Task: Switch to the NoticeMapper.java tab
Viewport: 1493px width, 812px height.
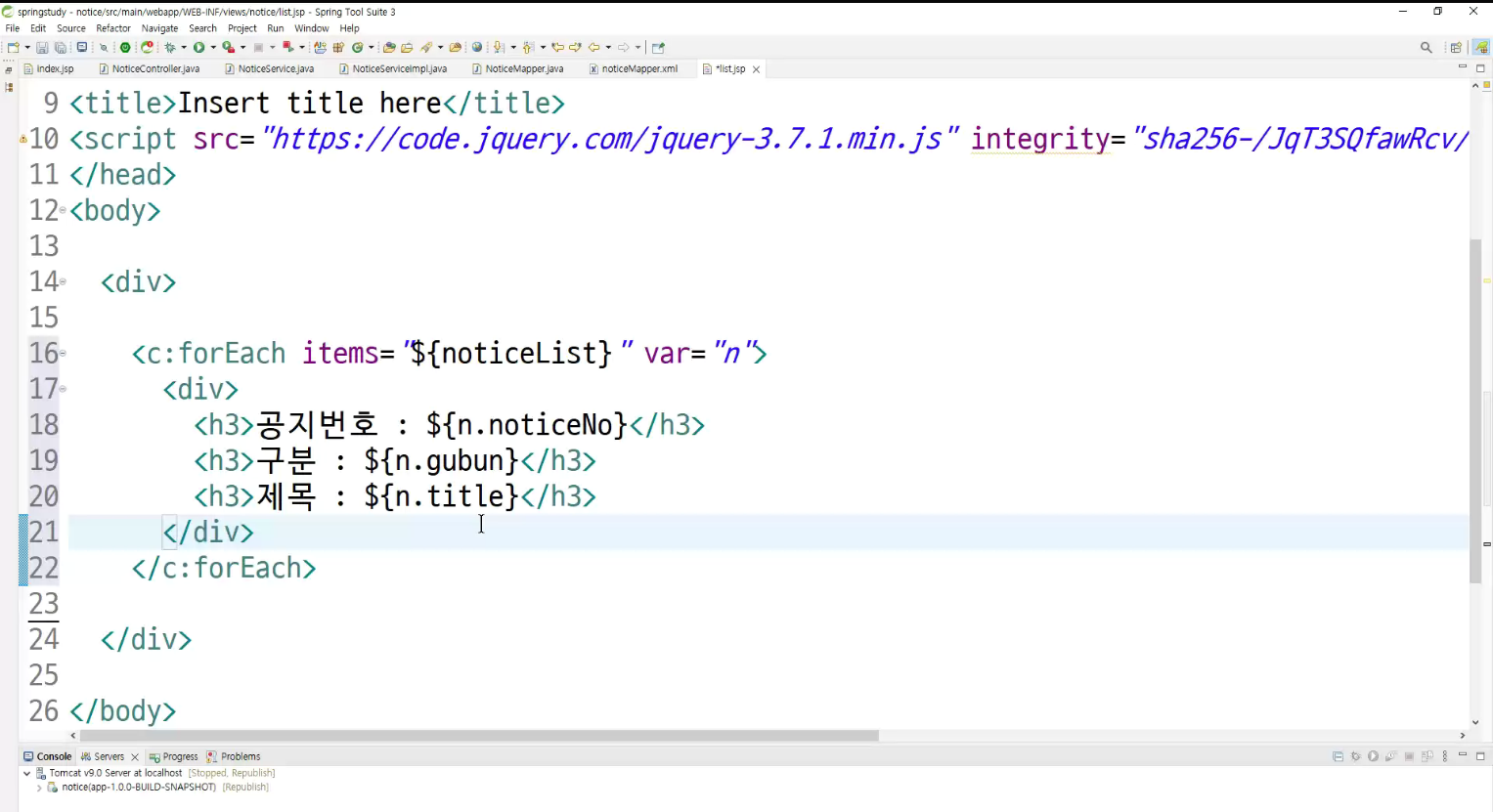Action: [x=517, y=68]
